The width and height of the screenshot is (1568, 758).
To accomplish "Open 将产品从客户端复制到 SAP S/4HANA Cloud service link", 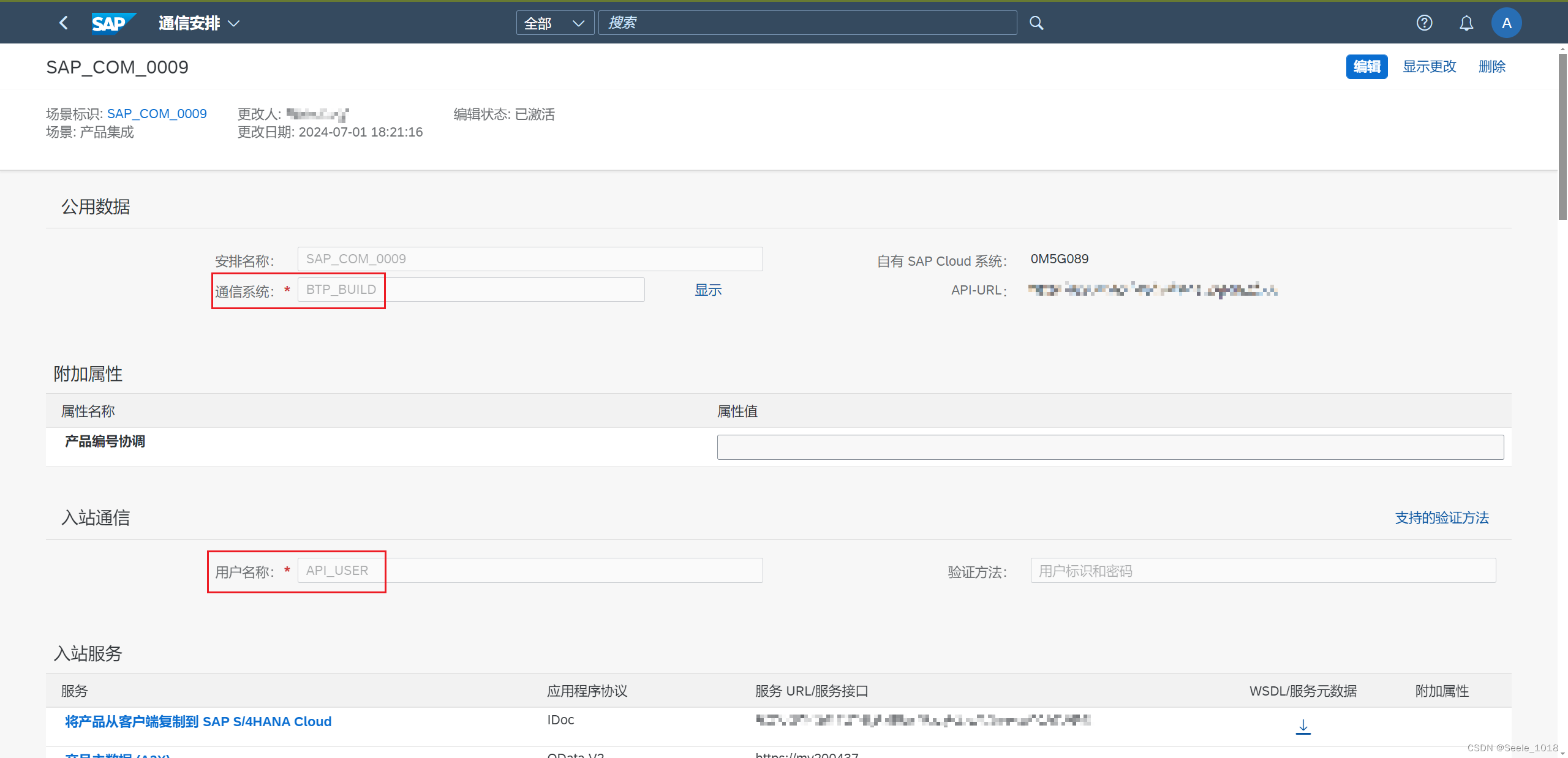I will (198, 721).
